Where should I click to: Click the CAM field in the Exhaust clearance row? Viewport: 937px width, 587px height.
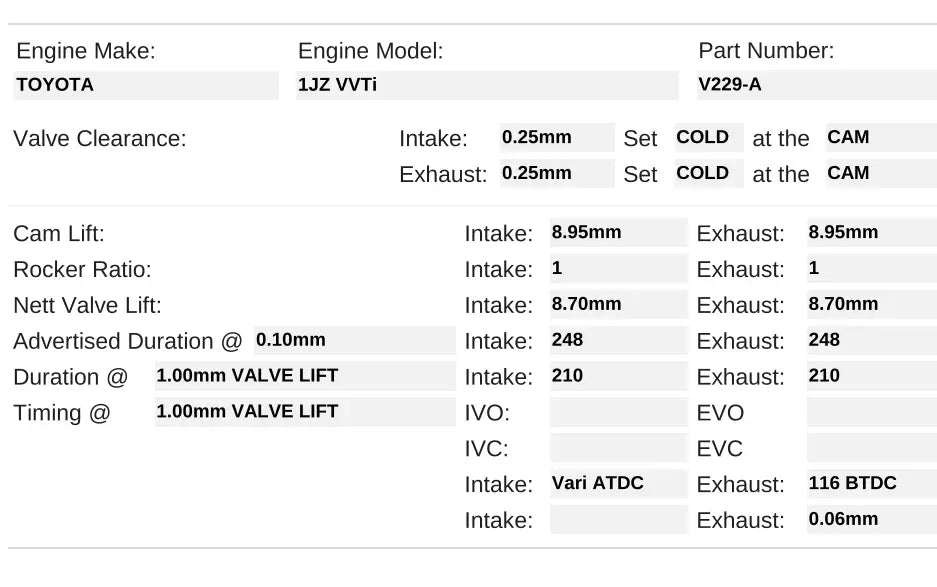pyautogui.click(x=880, y=173)
